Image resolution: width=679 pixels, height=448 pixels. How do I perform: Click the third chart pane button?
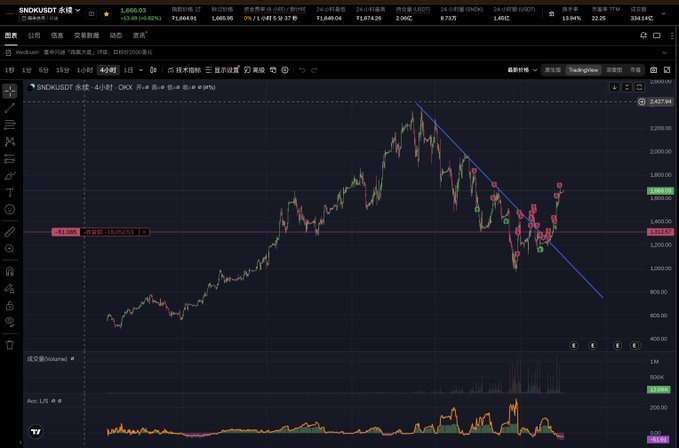point(639,87)
